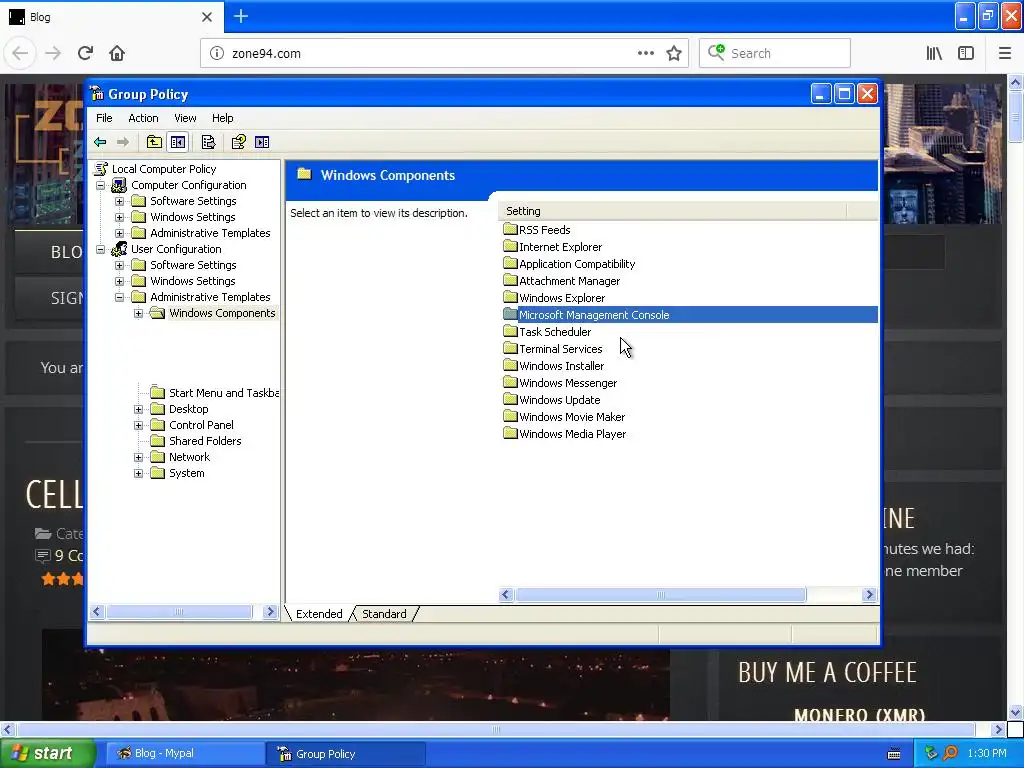Open the View menu
Screen dimensions: 1024x768
pyautogui.click(x=185, y=118)
